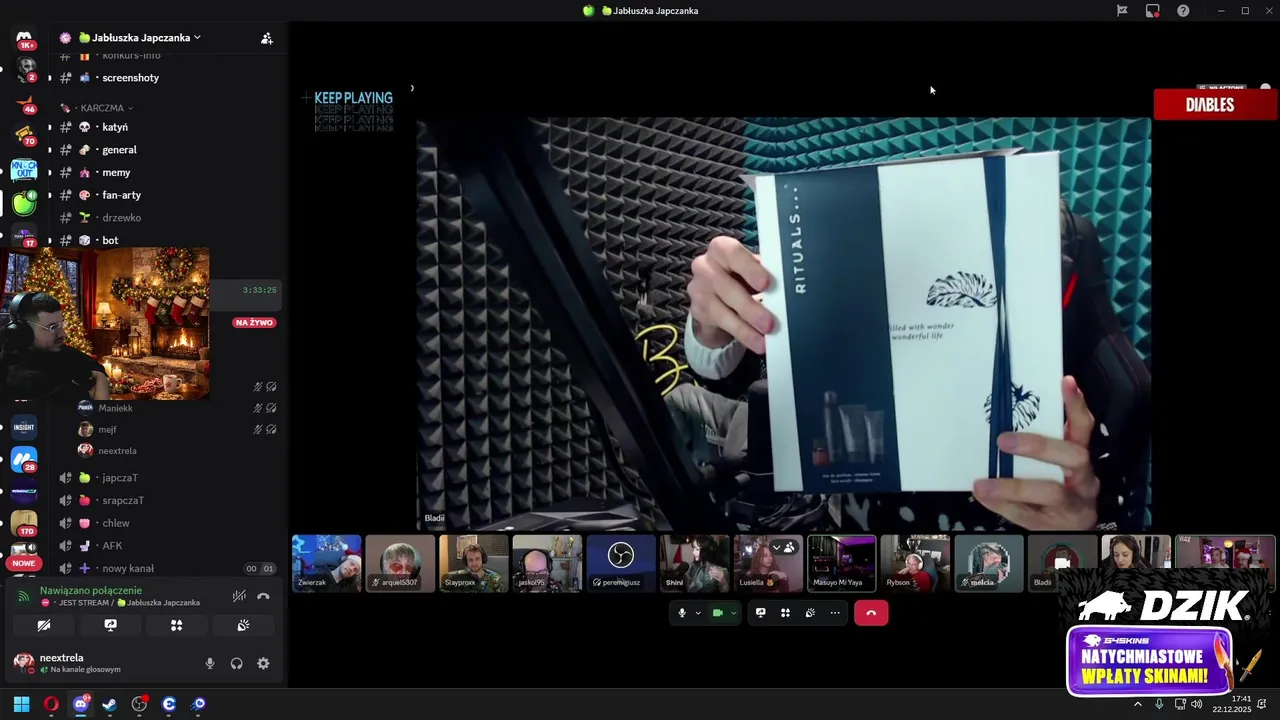Select Shini participant tile

[694, 563]
